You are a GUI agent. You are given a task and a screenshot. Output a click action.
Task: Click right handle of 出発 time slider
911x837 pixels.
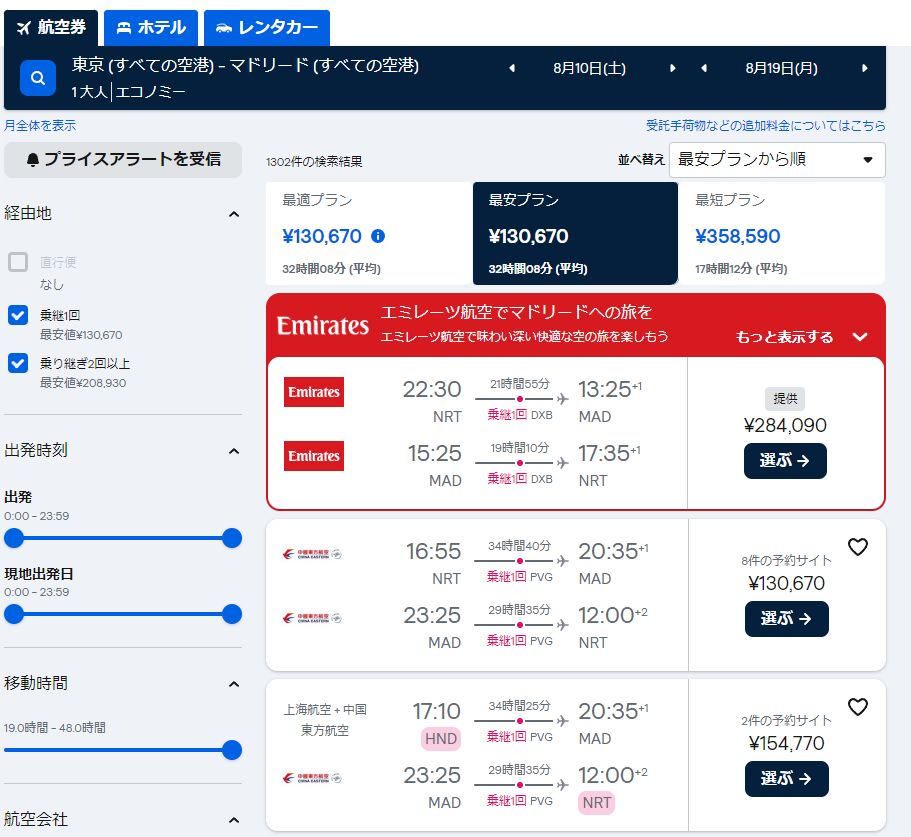tap(232, 538)
